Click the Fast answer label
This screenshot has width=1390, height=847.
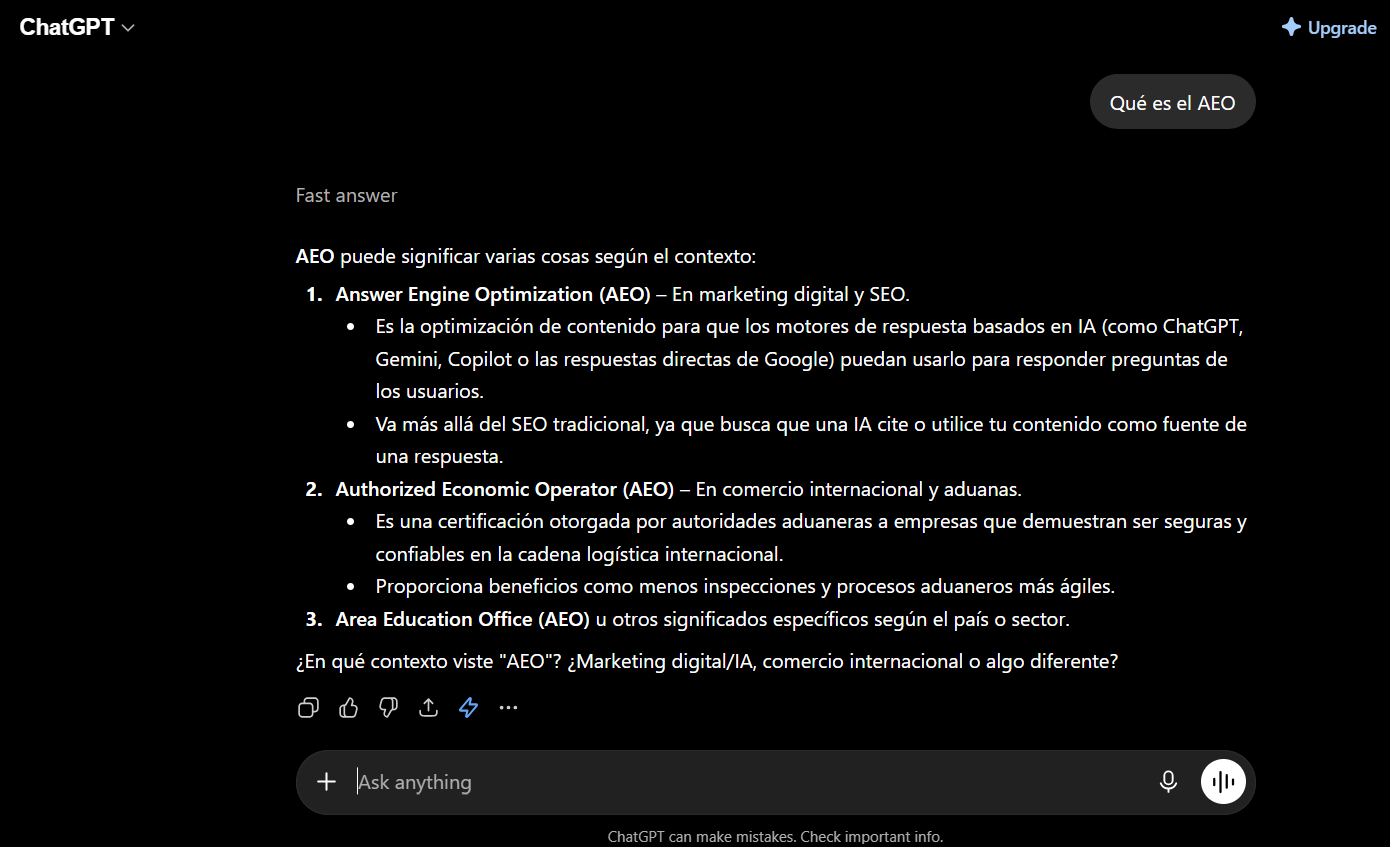tap(346, 196)
